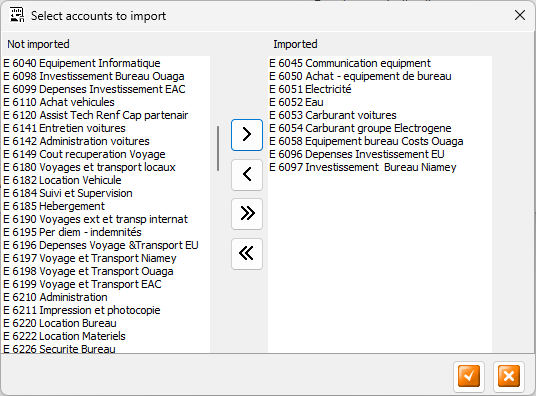
Task: Select E 6197 Voyage et Transport Niamey
Action: click(106, 258)
